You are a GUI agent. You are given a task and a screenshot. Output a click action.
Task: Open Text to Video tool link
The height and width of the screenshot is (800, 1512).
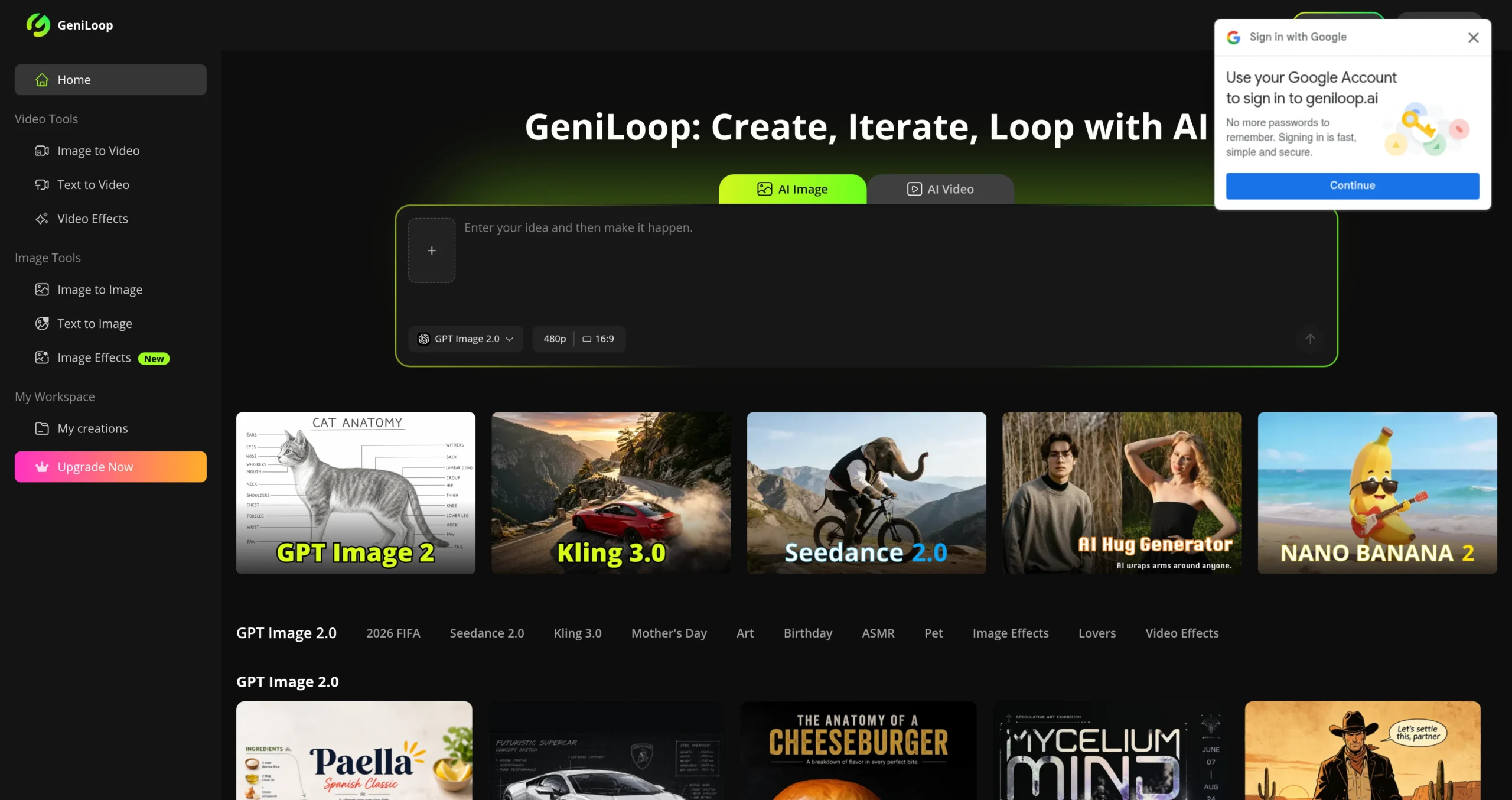point(110,185)
